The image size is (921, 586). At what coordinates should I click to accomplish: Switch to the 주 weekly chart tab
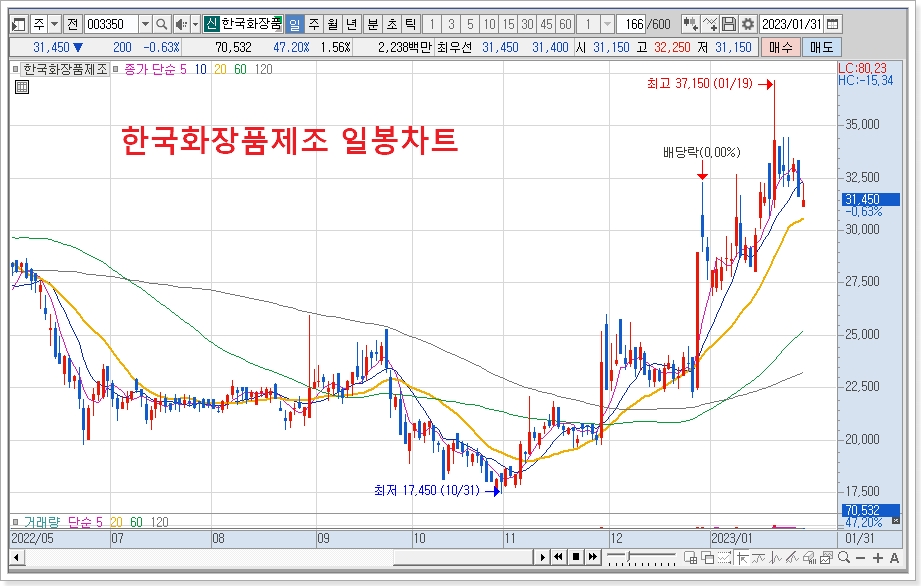(x=314, y=24)
